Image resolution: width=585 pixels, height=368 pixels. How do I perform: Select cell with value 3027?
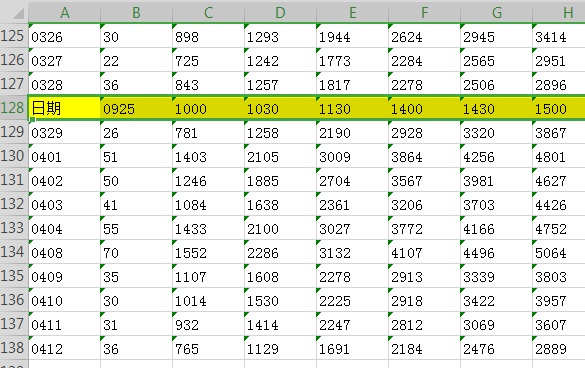pos(353,228)
